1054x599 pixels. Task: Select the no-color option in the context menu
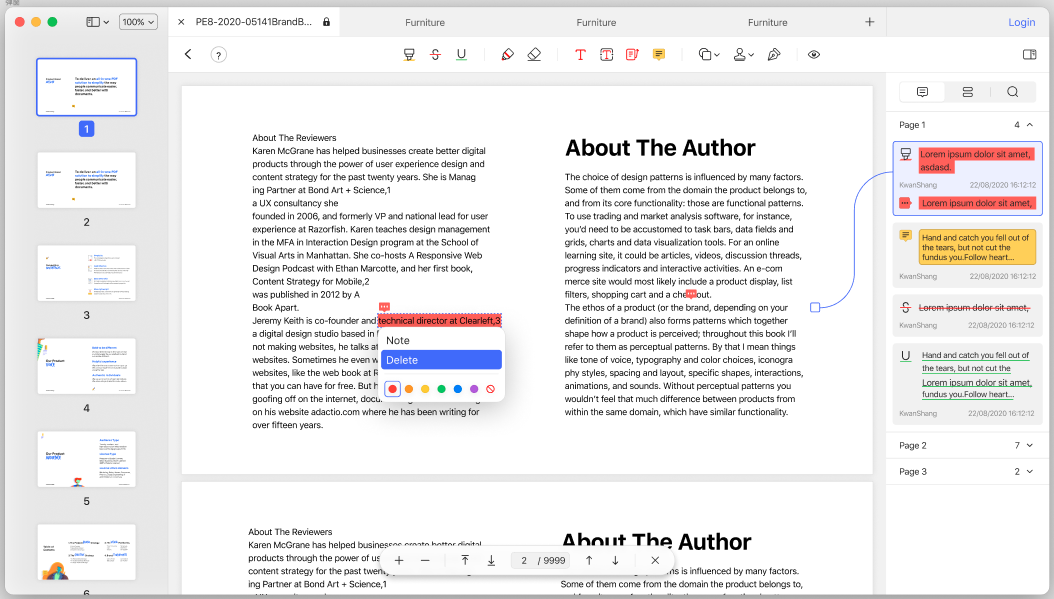click(x=491, y=389)
